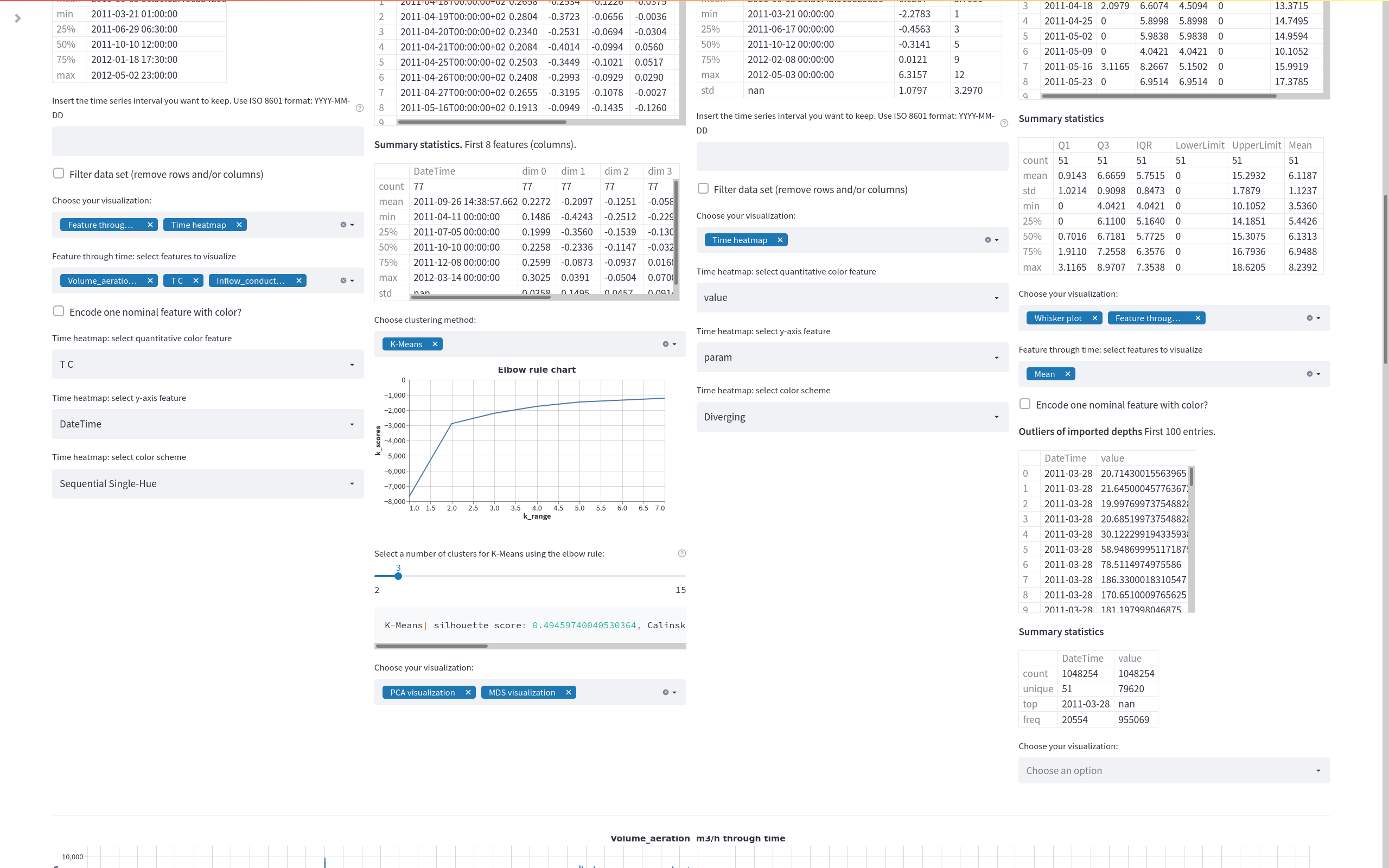The image size is (1389, 868).
Task: Open the Choose an option visualization dropdown
Action: (x=1174, y=770)
